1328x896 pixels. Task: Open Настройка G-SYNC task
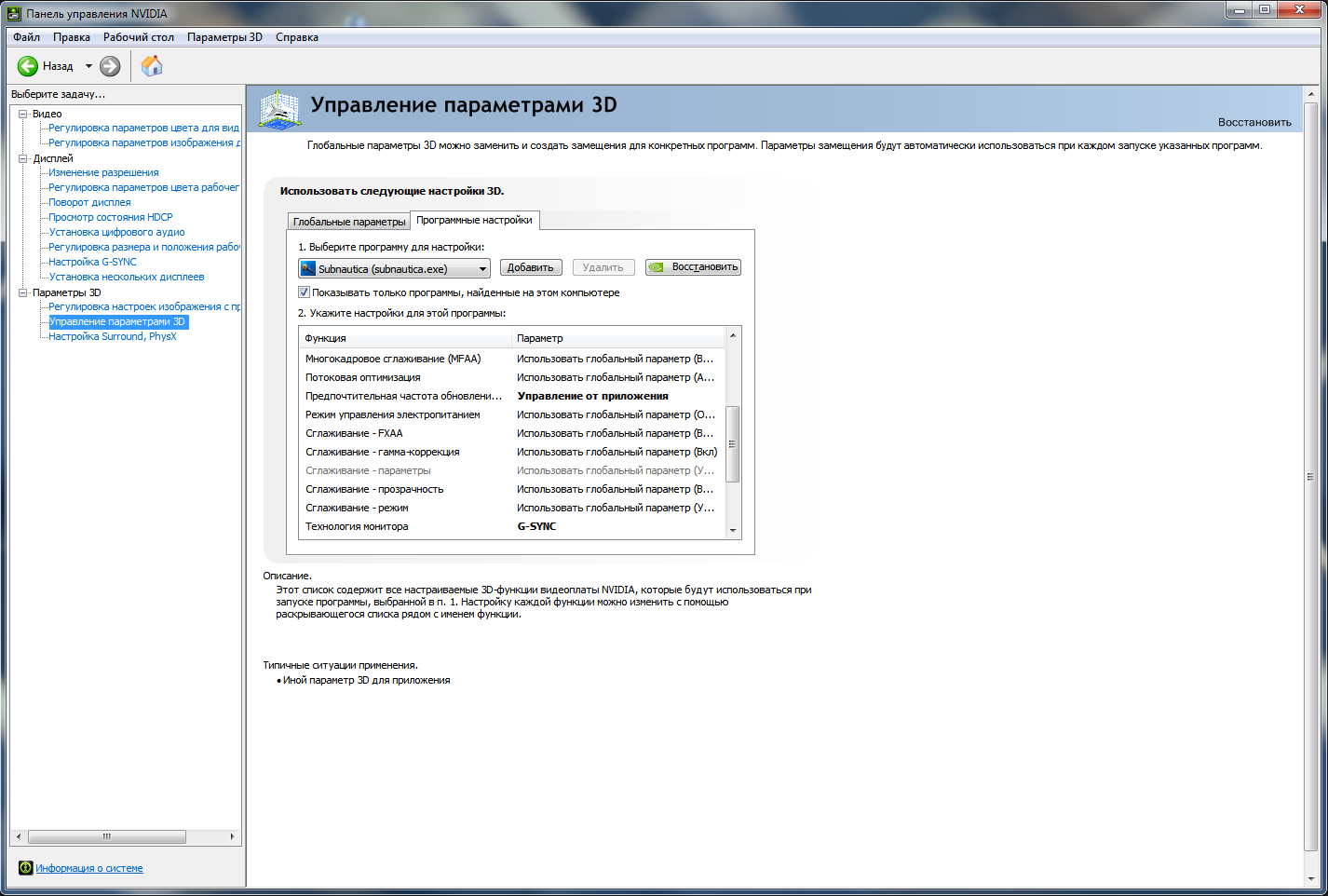[x=92, y=262]
